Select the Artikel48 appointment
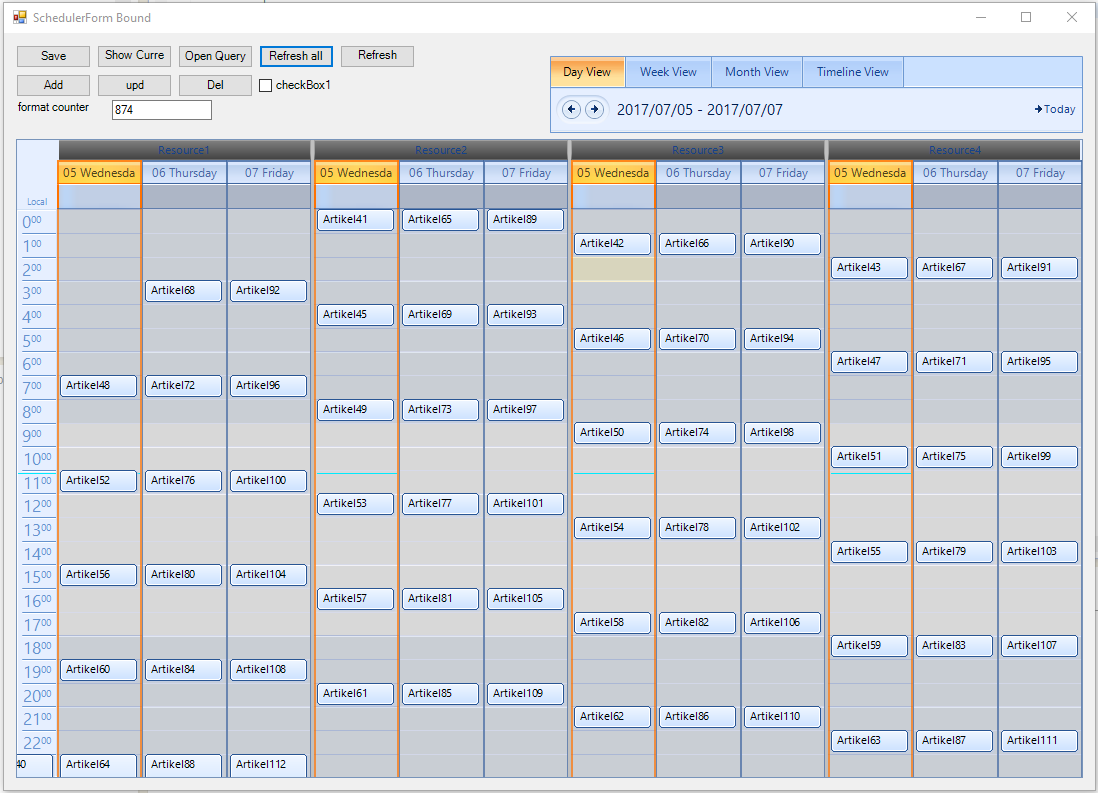1098x793 pixels. (x=98, y=385)
